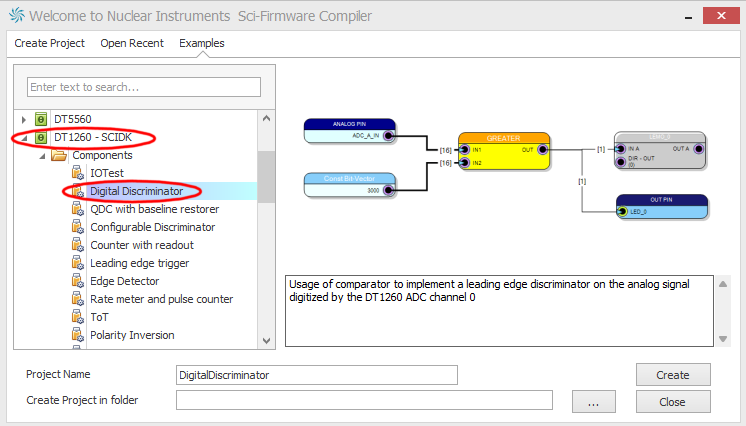The image size is (746, 426).
Task: Select Rate meter and pulse counter example
Action: pos(162,299)
